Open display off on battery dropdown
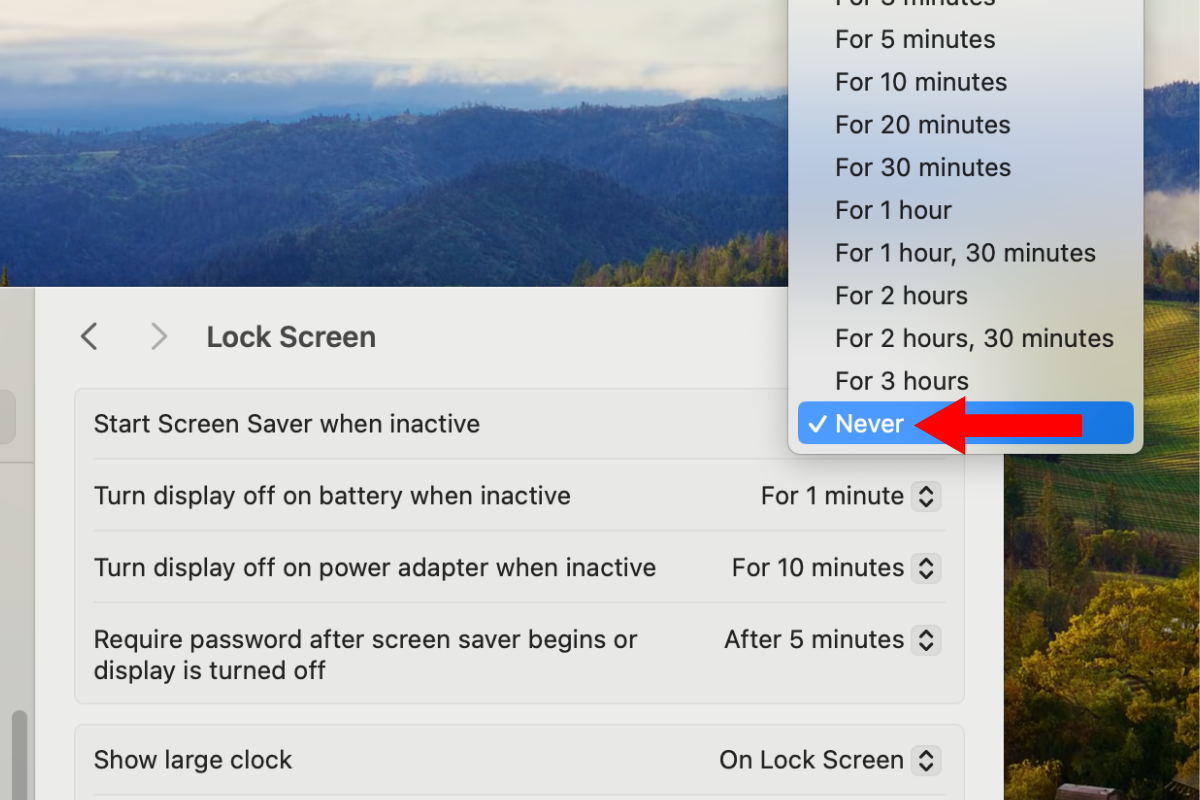This screenshot has width=1200, height=800. tap(849, 496)
